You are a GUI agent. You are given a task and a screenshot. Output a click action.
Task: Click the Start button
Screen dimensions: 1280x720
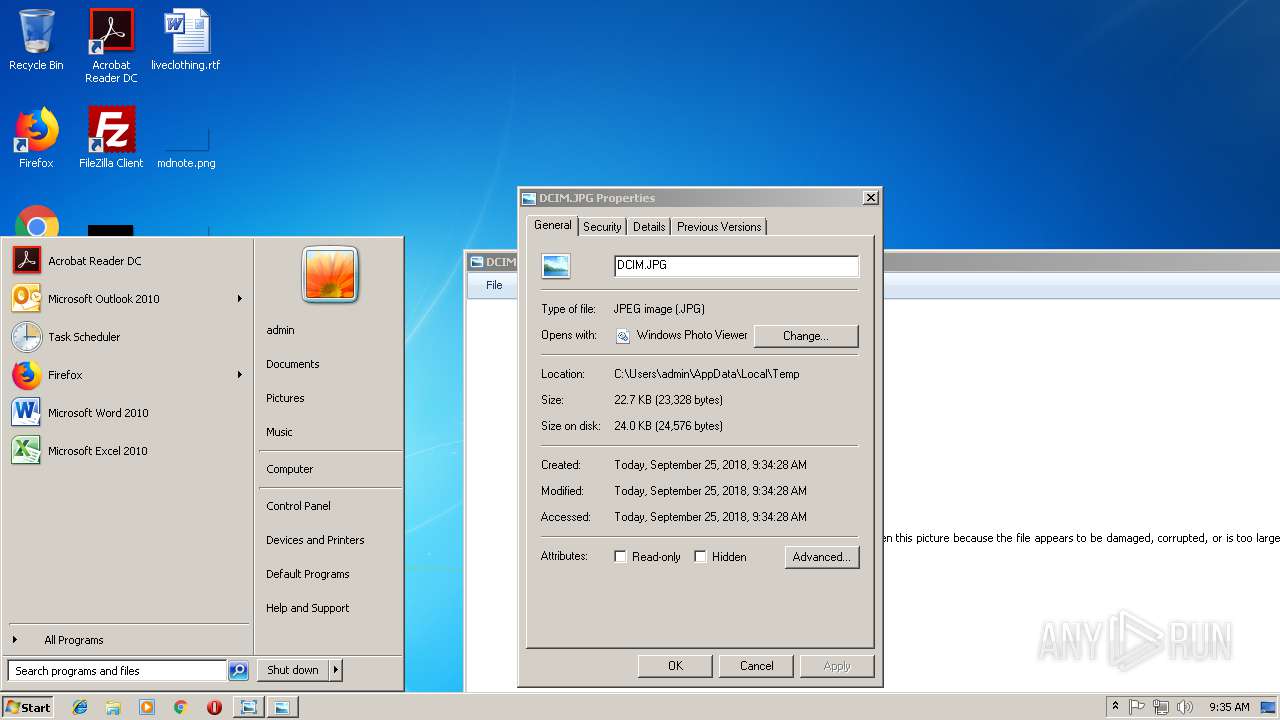(x=28, y=707)
